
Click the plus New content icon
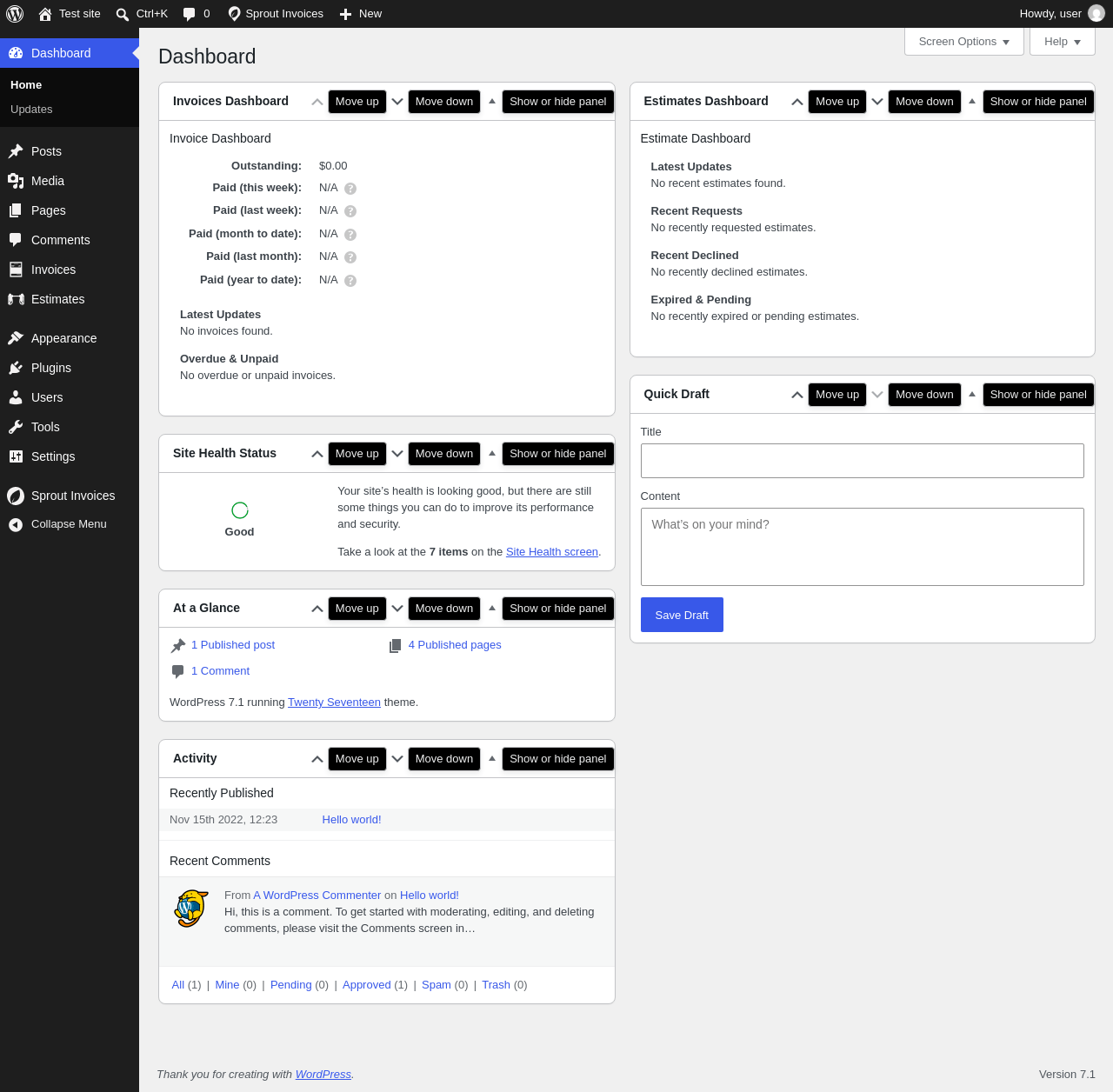pos(345,14)
